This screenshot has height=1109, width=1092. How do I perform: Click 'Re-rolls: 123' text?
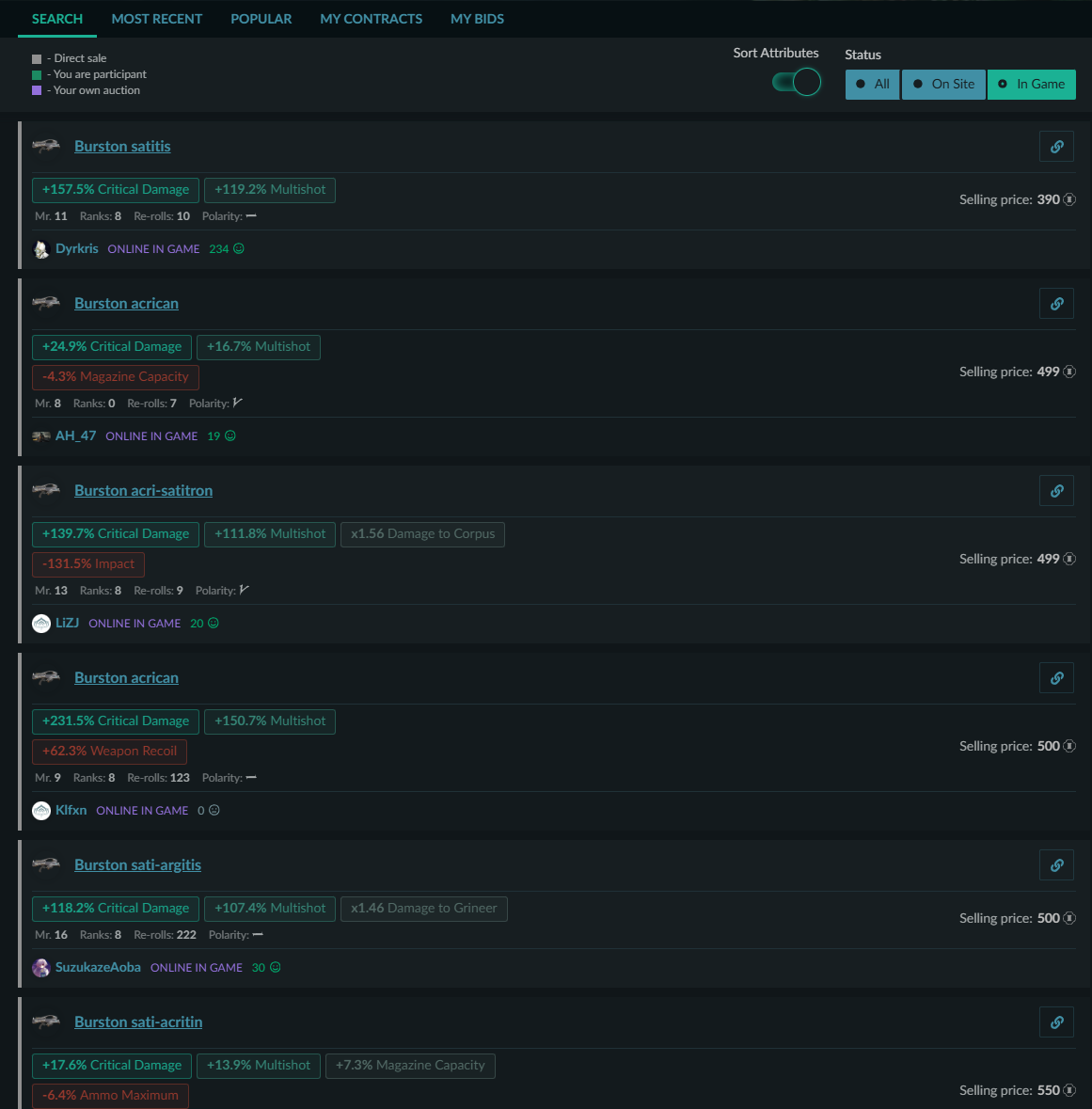point(158,778)
